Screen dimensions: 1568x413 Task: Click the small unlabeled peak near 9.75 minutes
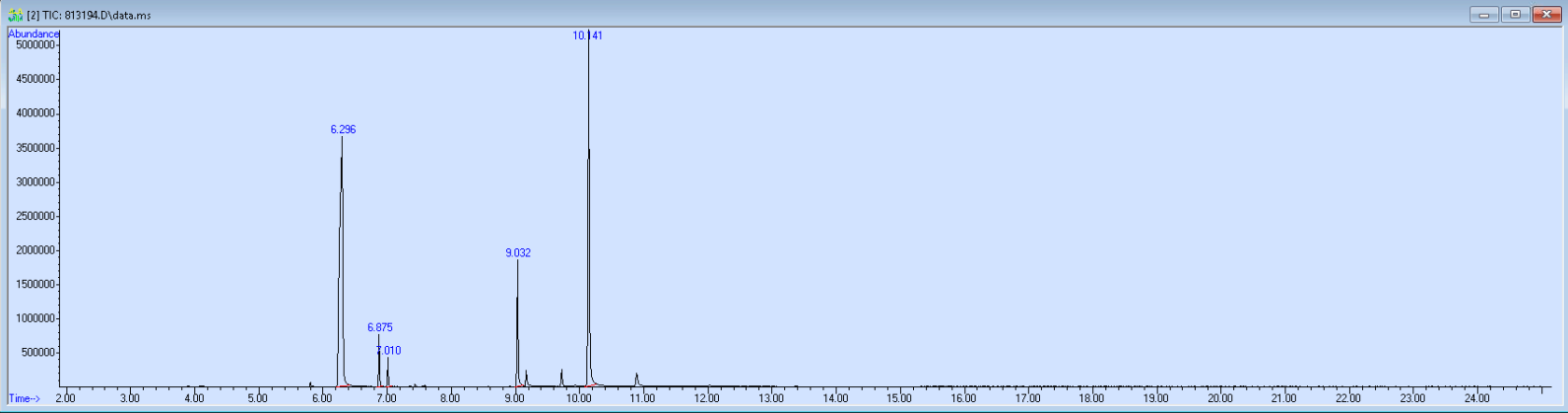pos(561,376)
